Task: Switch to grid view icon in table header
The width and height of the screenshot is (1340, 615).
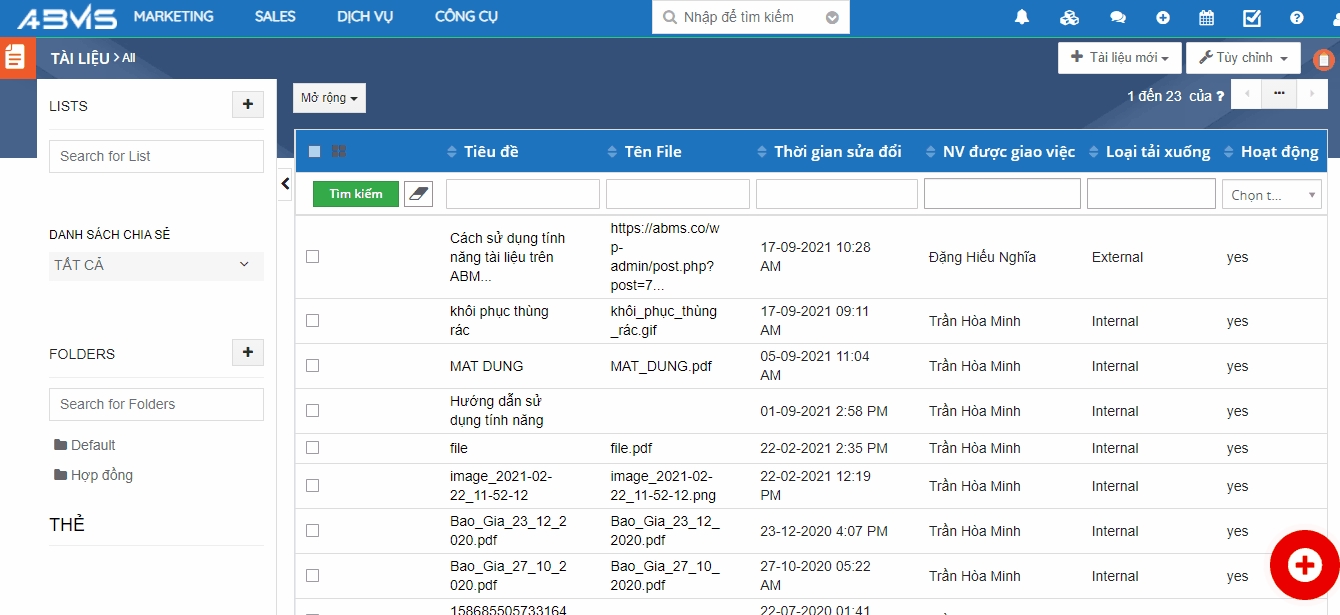Action: tap(339, 152)
